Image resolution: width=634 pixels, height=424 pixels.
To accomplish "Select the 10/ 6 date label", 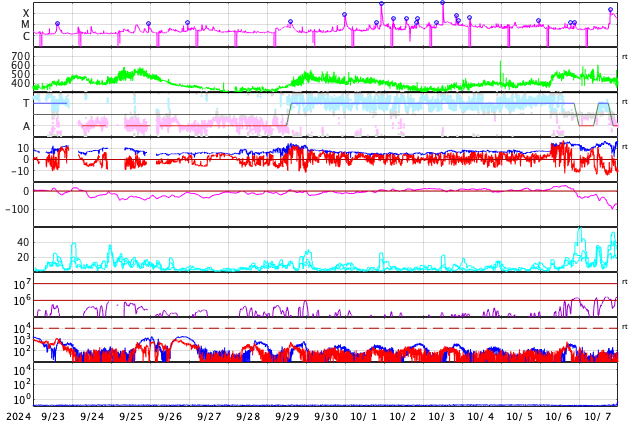I will tap(559, 417).
